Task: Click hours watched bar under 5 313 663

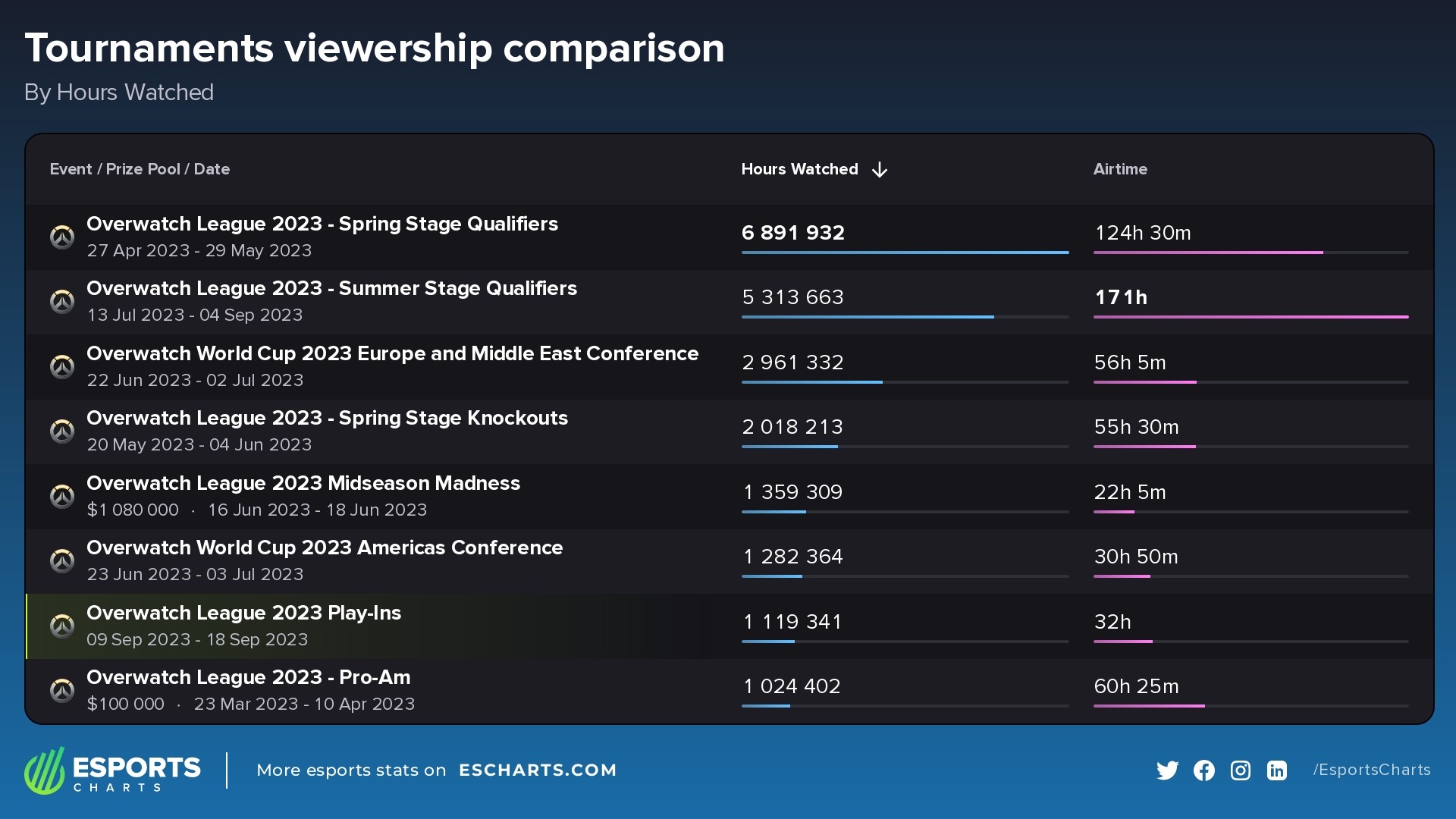Action: (x=905, y=317)
